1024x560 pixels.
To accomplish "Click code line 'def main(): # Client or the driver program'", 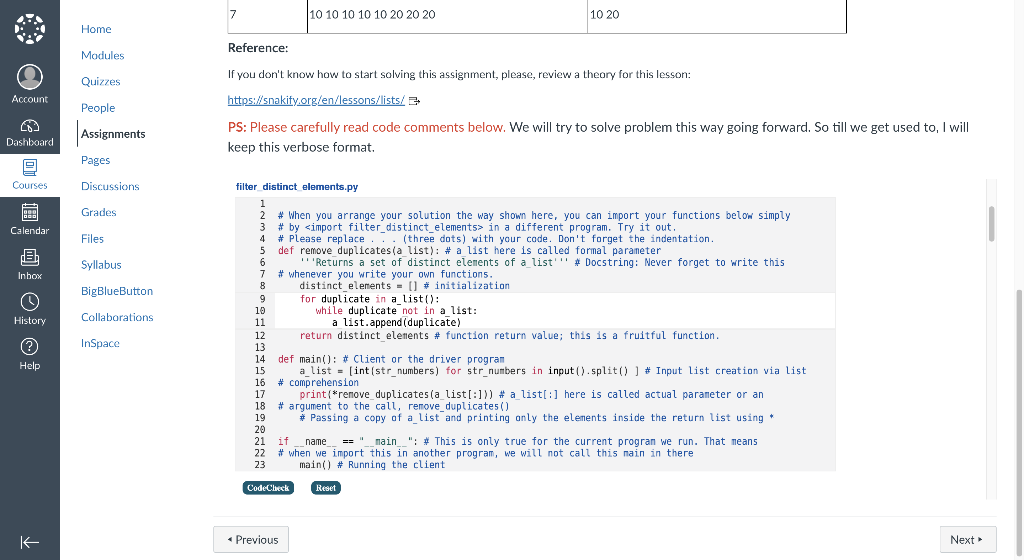I will 391,359.
